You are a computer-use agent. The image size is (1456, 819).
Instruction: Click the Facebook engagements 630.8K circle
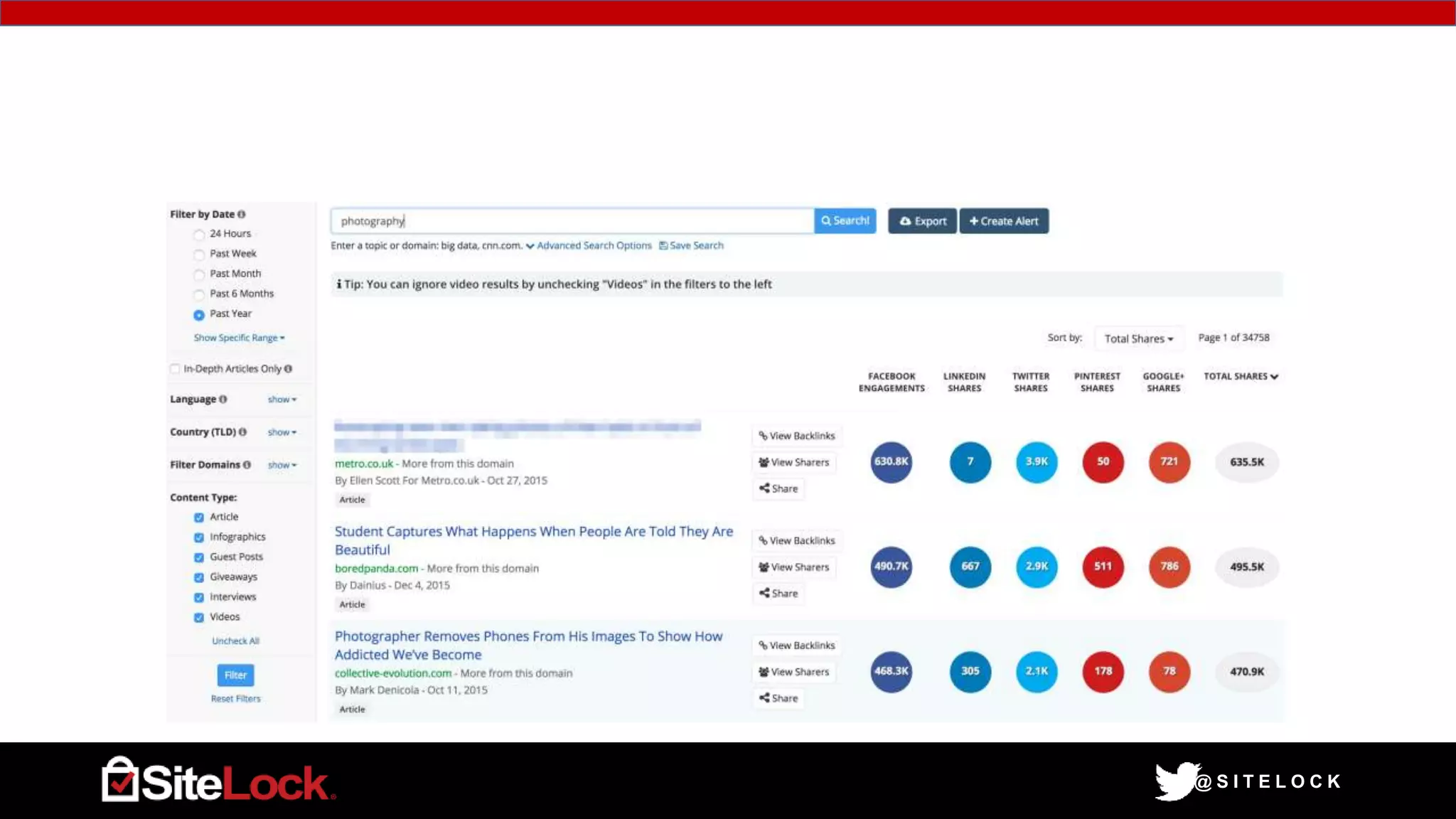(891, 462)
